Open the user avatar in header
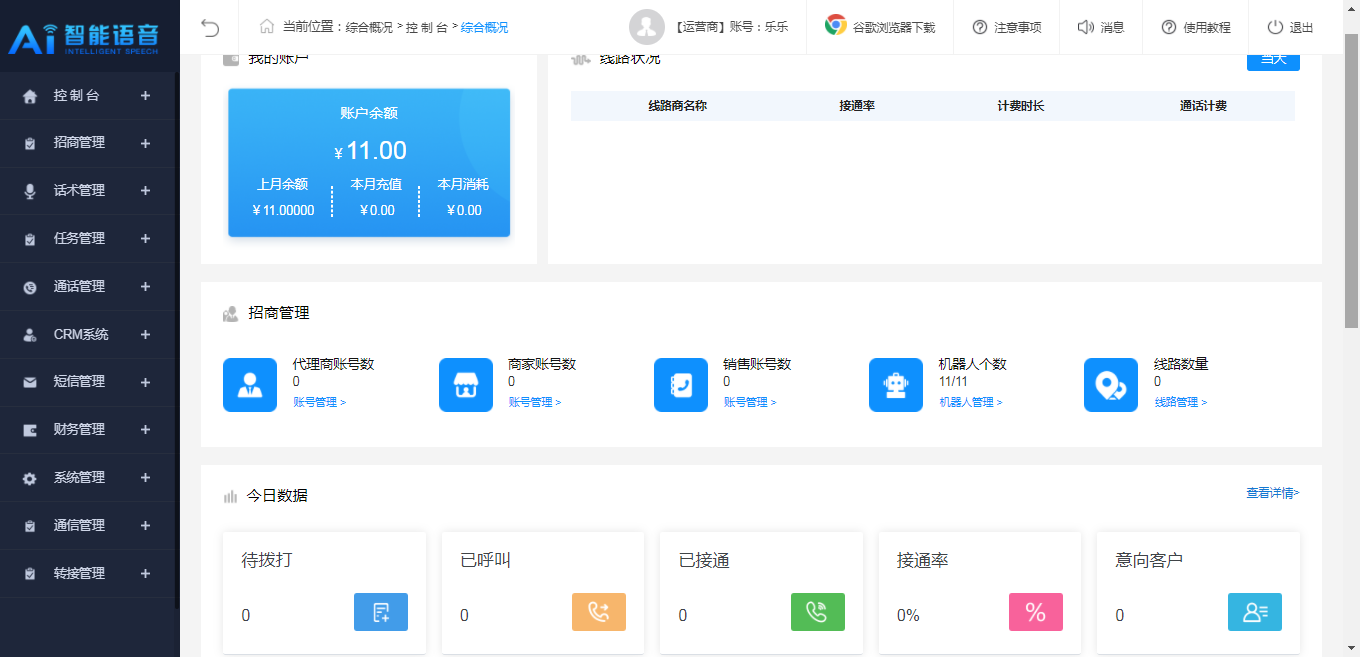This screenshot has width=1360, height=657. tap(647, 27)
